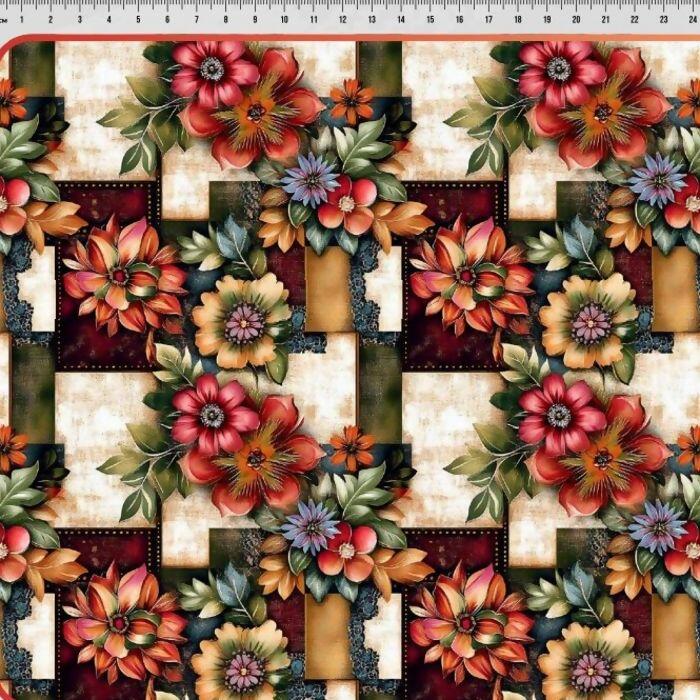The image size is (700, 700).
Task: Select the lower-left orange dahlia flower
Action: 120,623
